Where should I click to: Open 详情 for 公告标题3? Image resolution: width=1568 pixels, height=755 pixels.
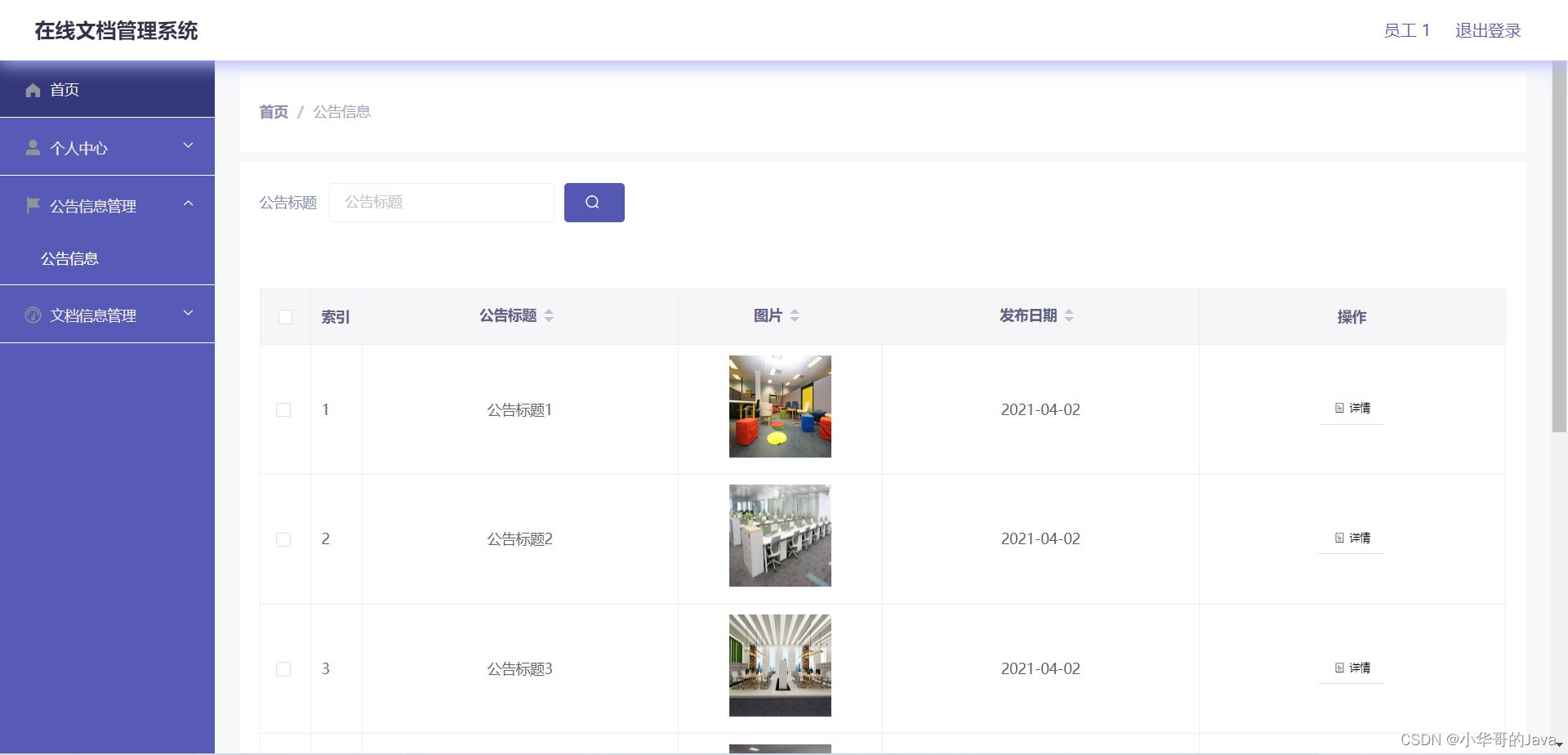point(1352,668)
